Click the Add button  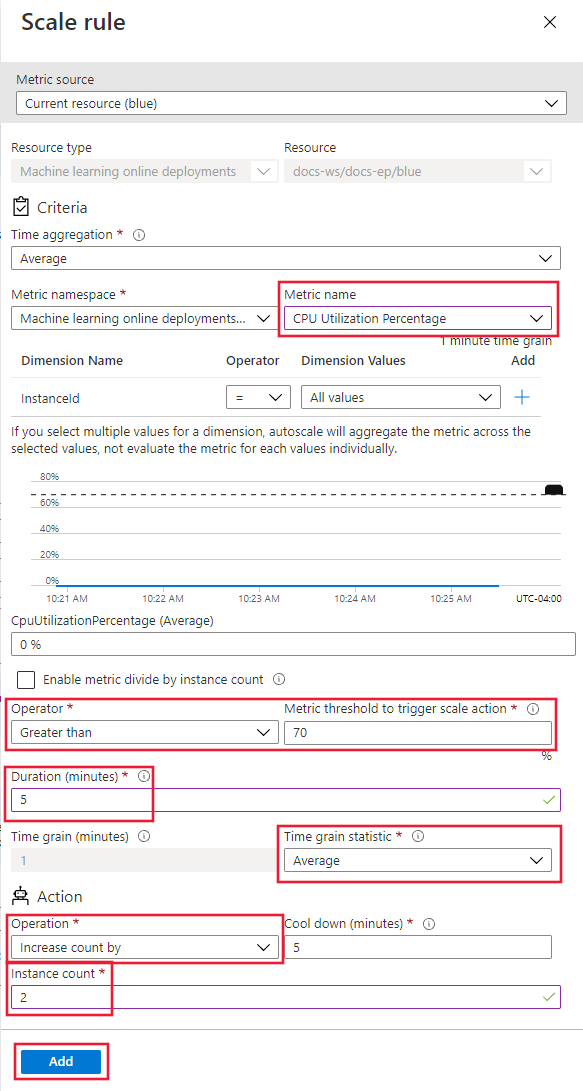click(x=61, y=1062)
